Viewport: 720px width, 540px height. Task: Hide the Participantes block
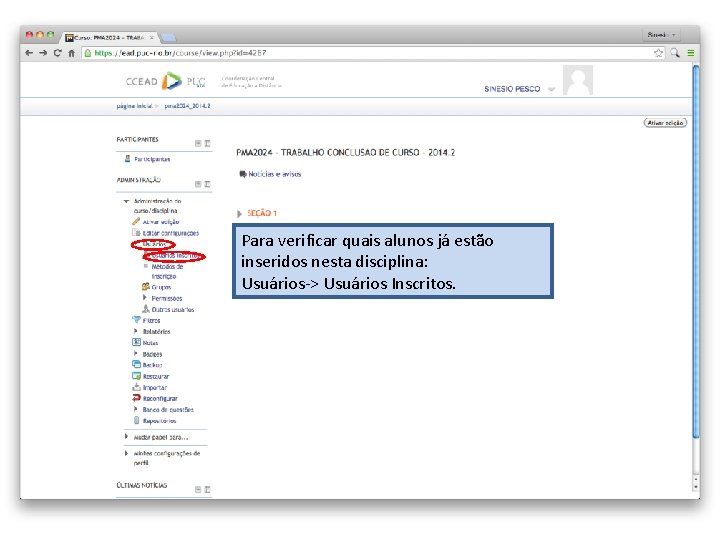[x=198, y=144]
